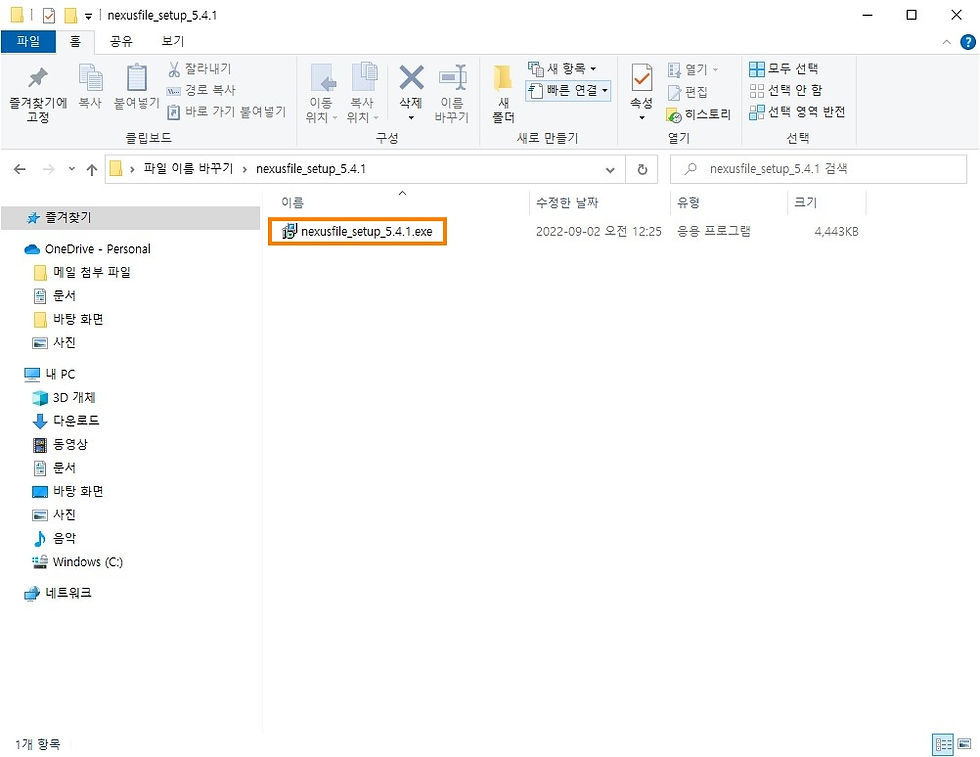Collapse the ribbon with chevron
This screenshot has height=757, width=980.
click(946, 42)
